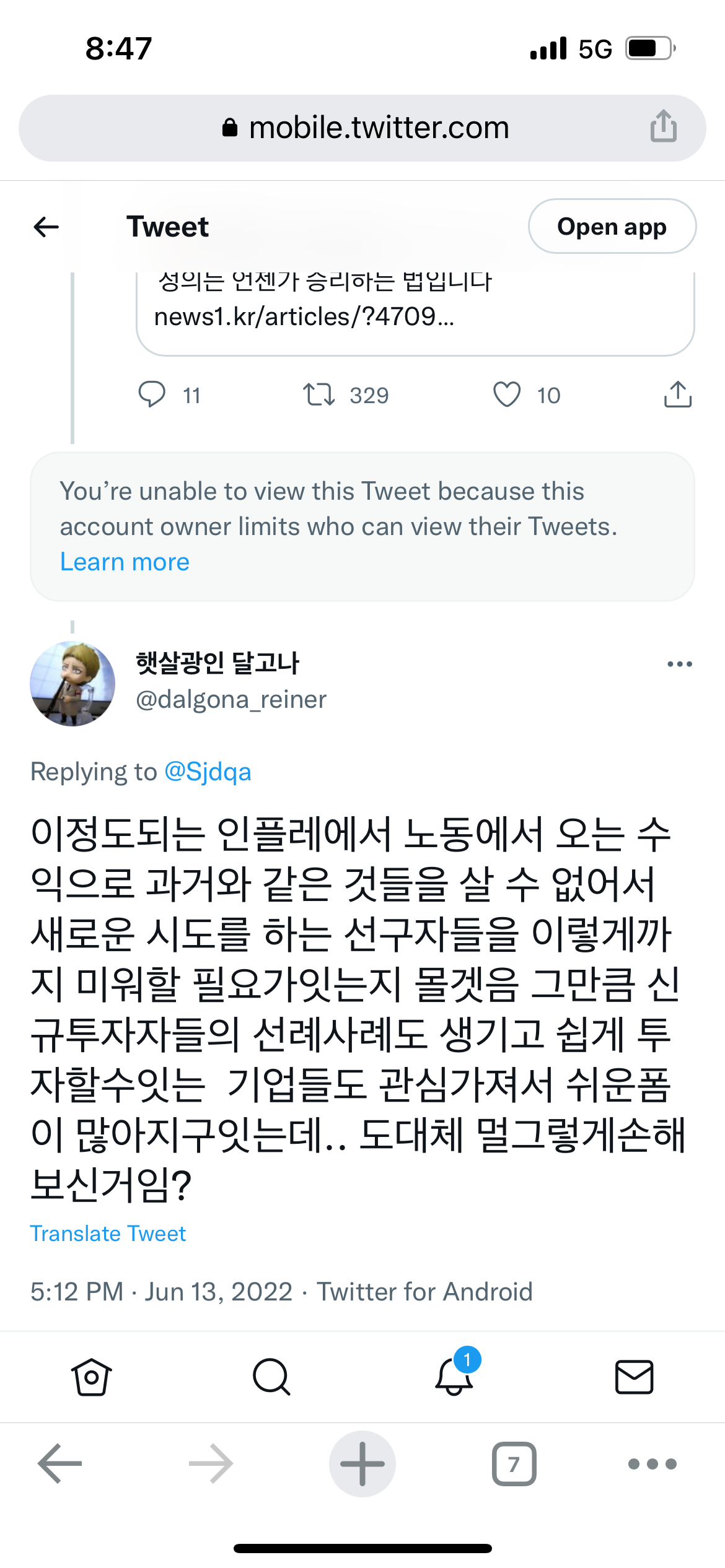
Task: Open Twitter search with the magnifier icon
Action: pyautogui.click(x=271, y=1377)
